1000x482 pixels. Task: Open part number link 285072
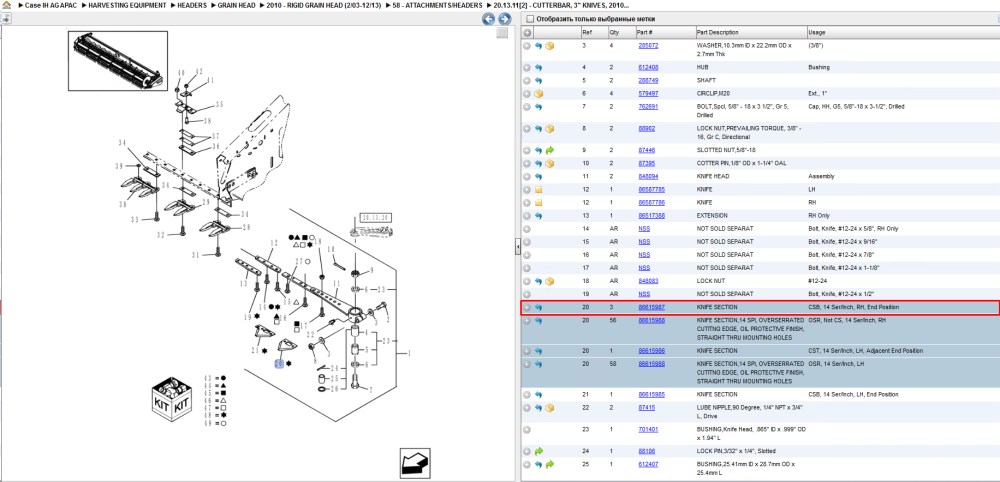[648, 46]
